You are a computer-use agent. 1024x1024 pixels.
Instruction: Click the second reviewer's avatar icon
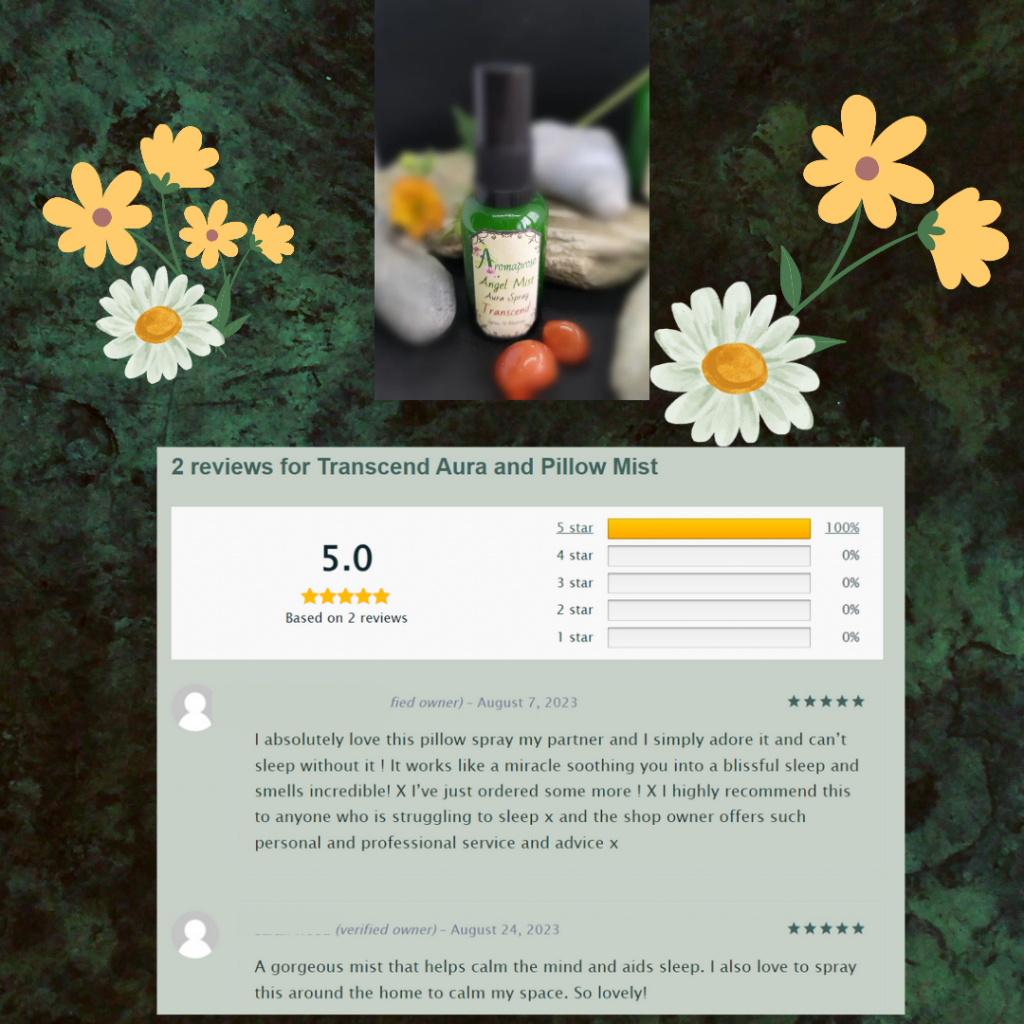[195, 935]
